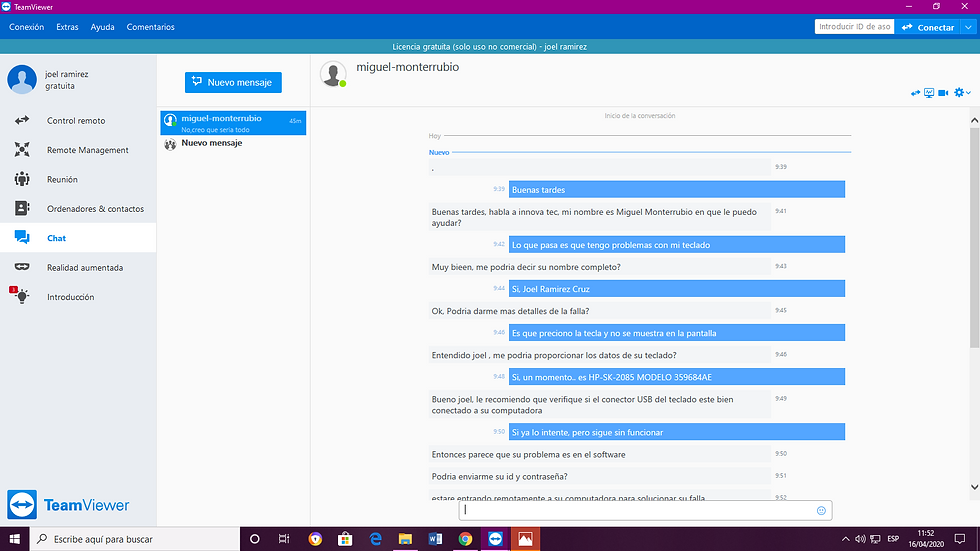Click 'Podria enviarme su id y contraseña?' message
980x551 pixels.
click(x=599, y=476)
